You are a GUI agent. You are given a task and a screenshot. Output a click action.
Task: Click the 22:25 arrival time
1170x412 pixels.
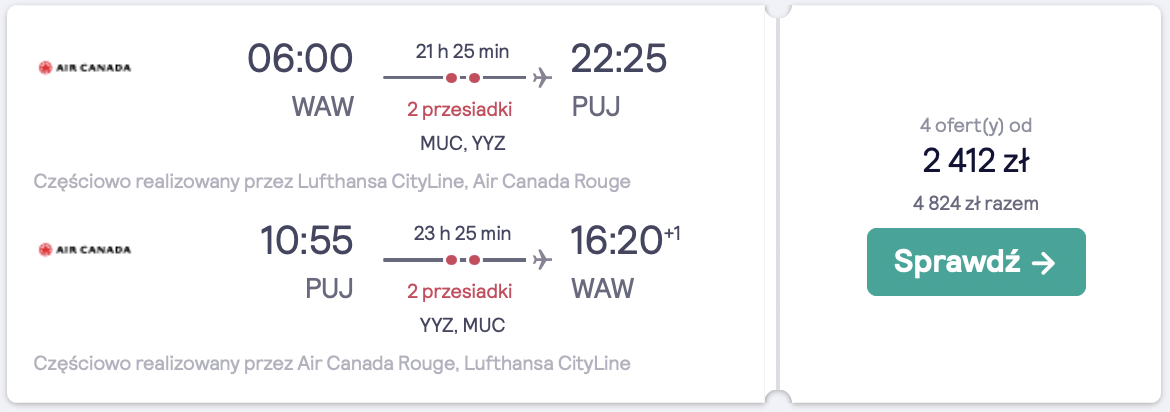pos(618,60)
